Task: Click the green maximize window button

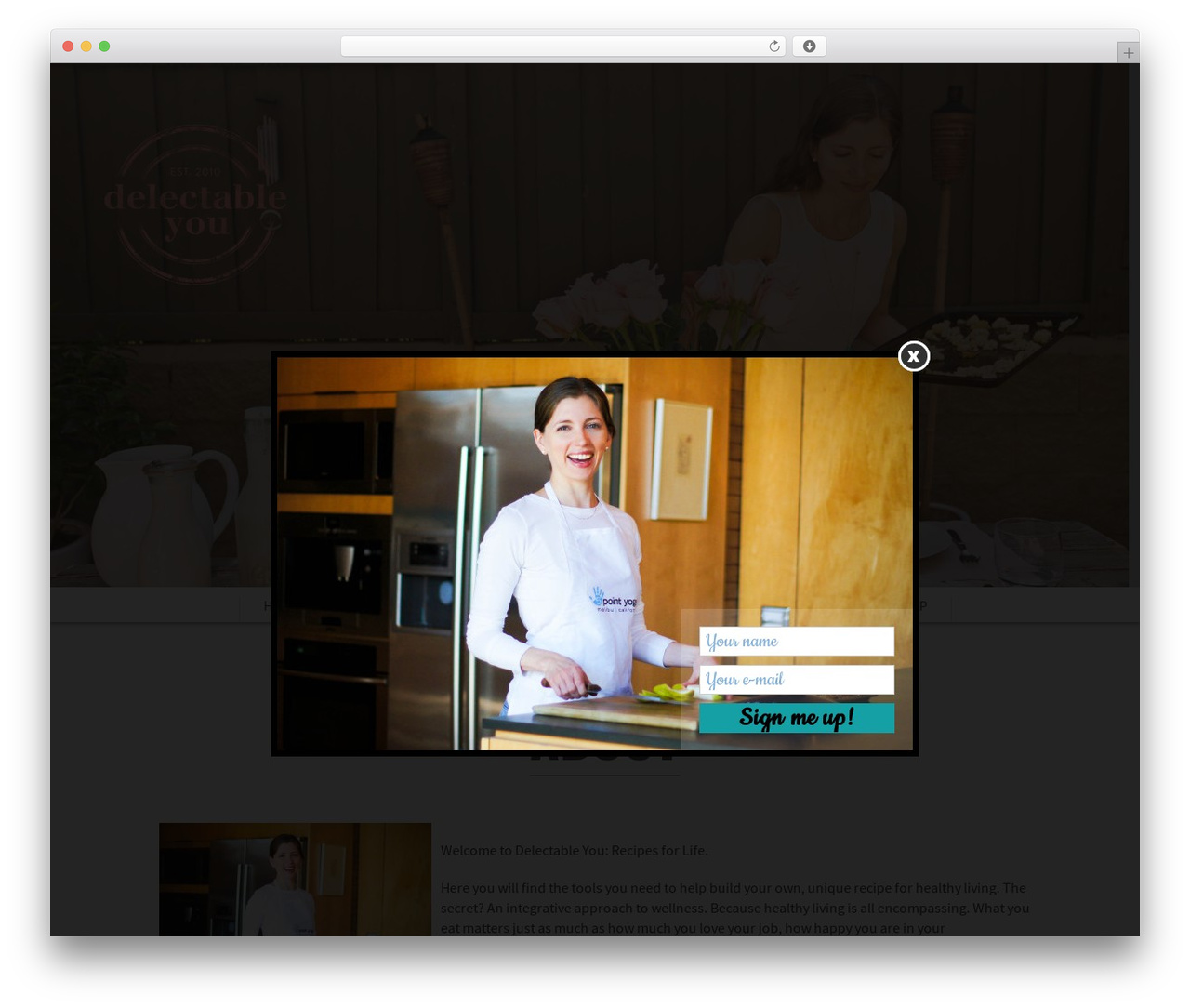Action: click(x=104, y=46)
